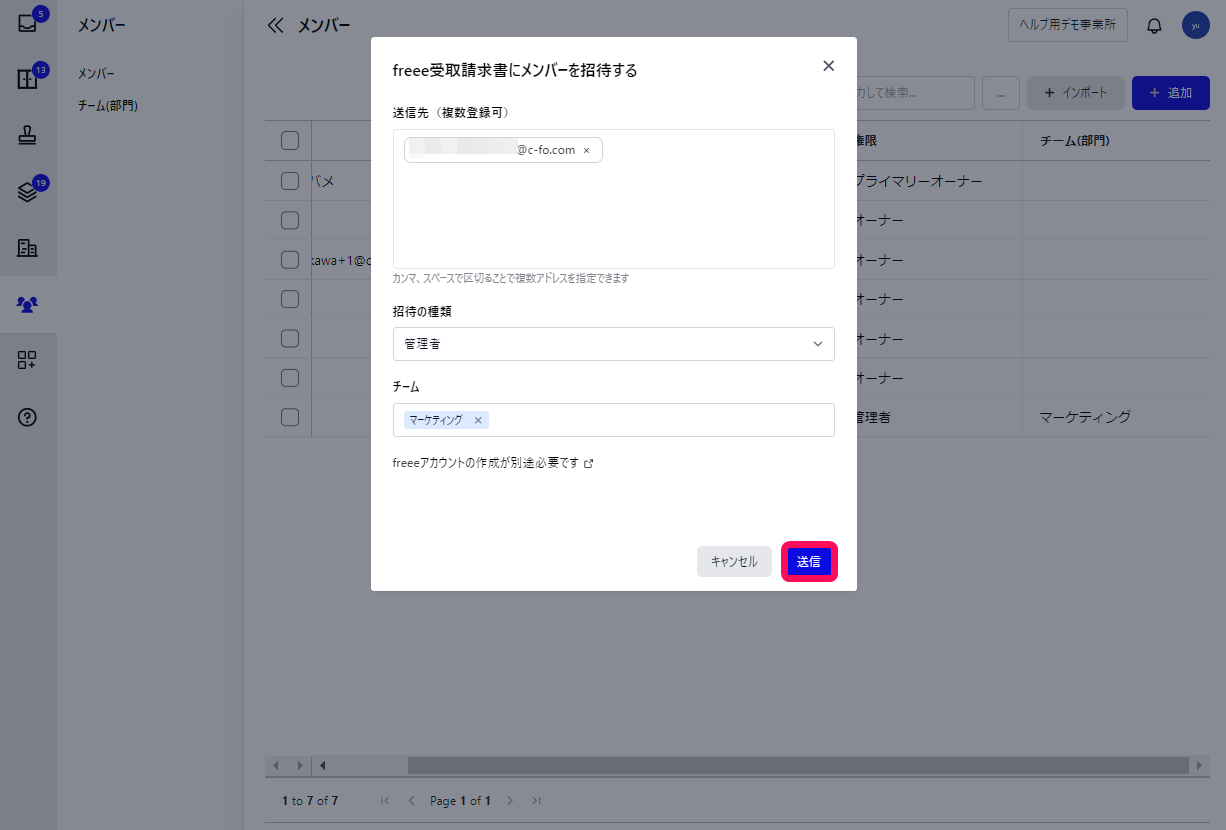Open the ellipsis more options button
1226x830 pixels.
[x=1000, y=93]
